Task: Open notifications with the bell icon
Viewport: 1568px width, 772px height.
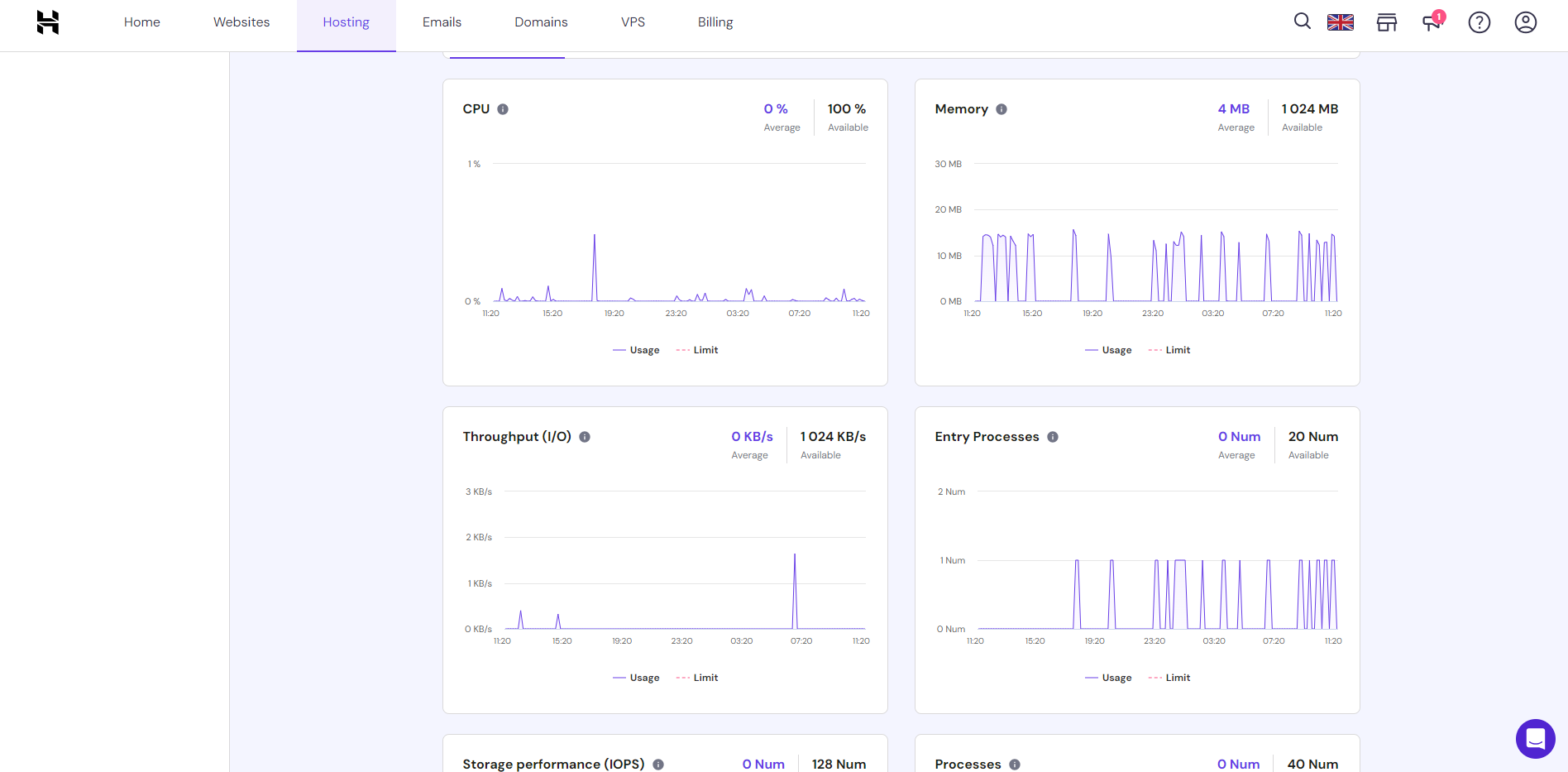Action: 1432,22
